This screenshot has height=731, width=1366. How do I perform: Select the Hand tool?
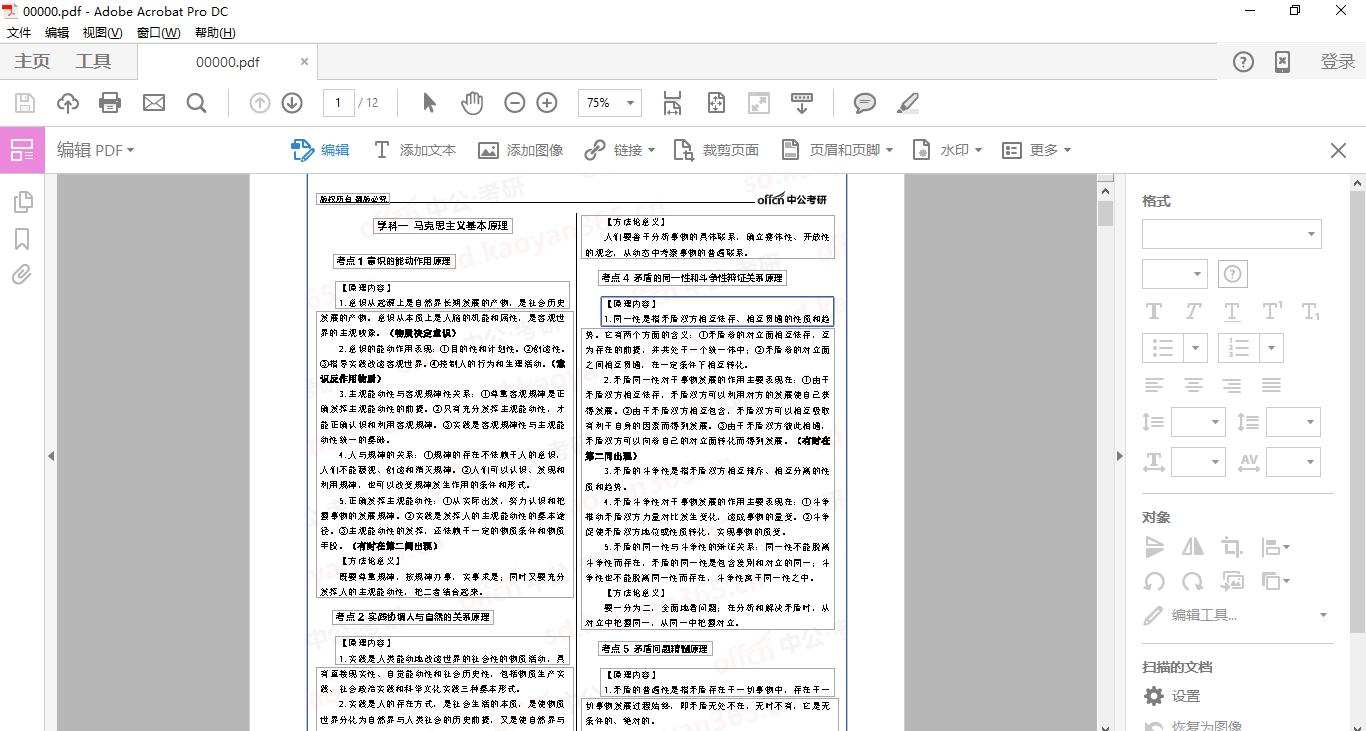[471, 102]
